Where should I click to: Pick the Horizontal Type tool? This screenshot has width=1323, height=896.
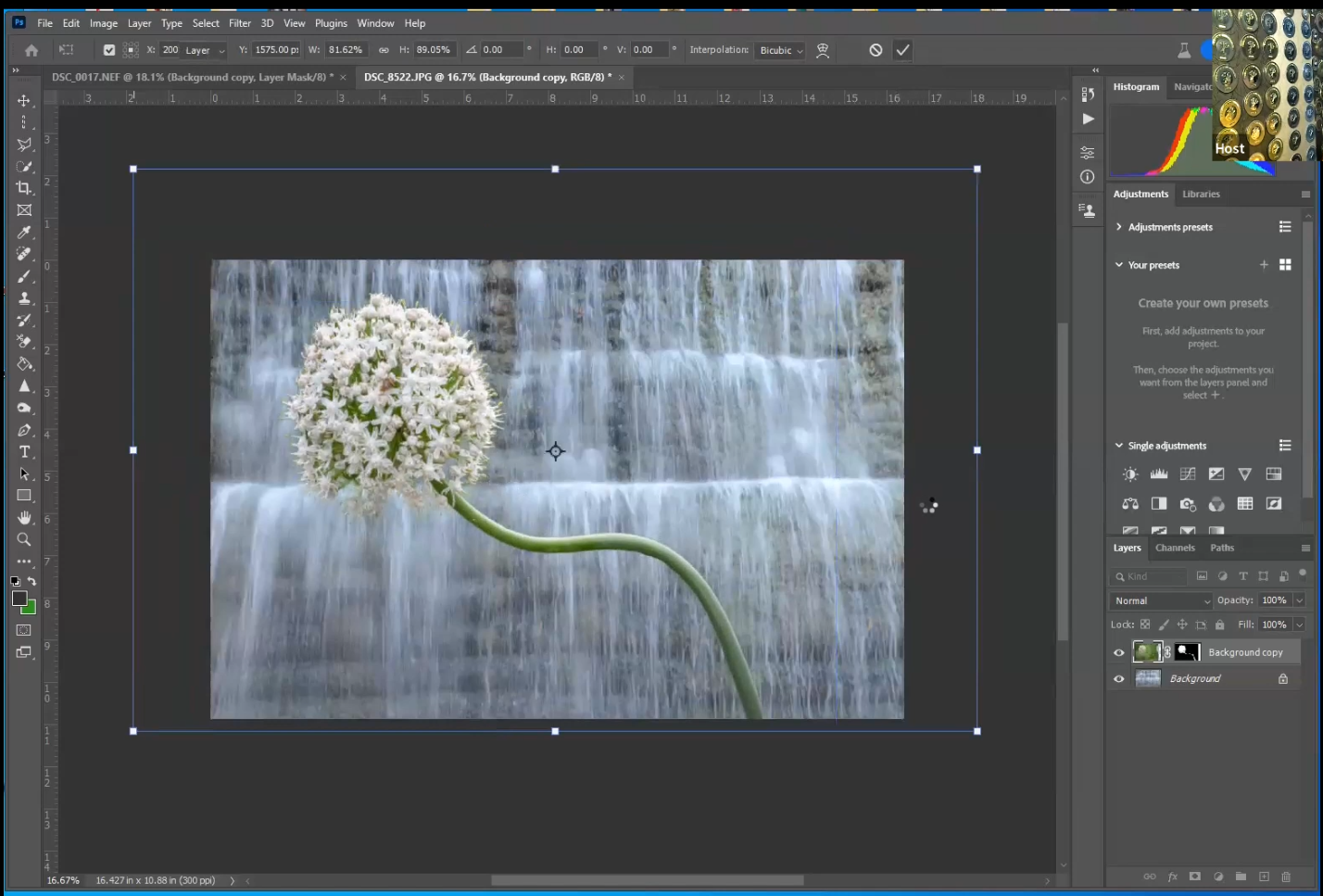[24, 452]
